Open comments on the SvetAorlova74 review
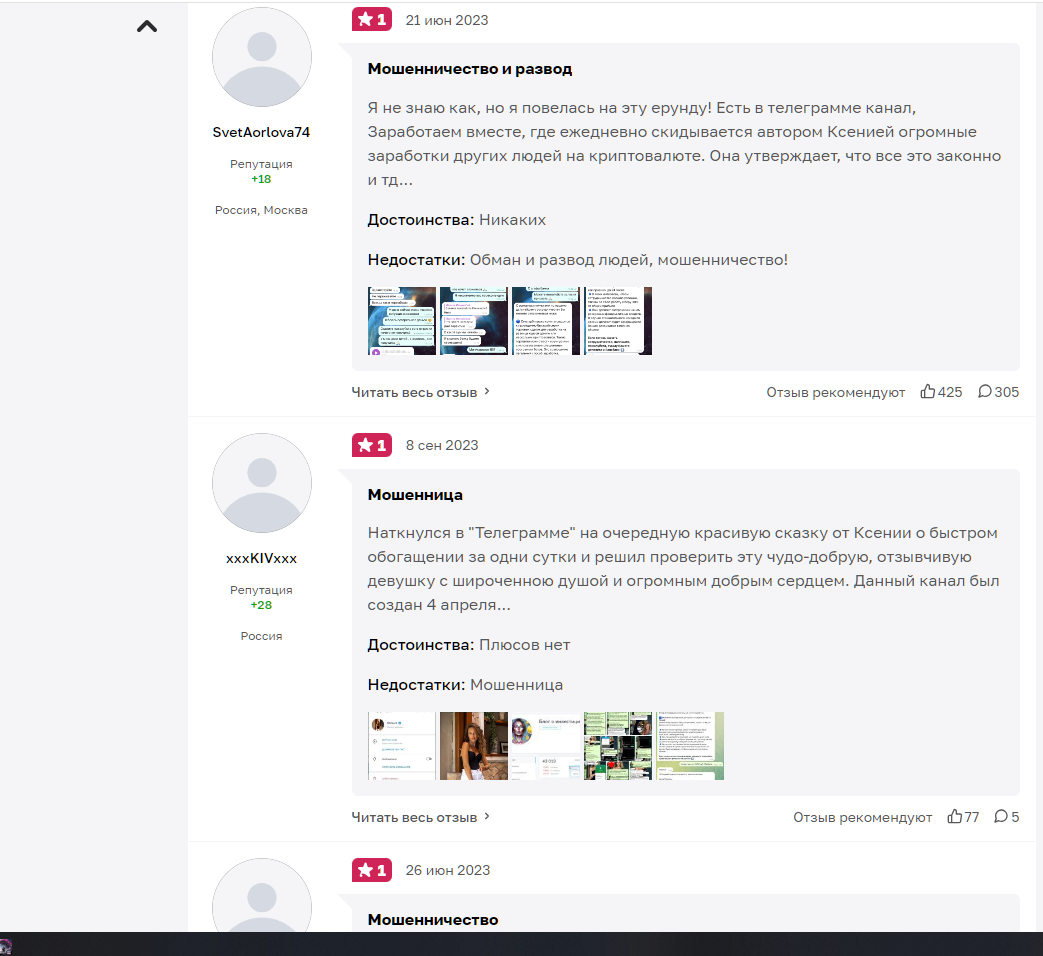Image resolution: width=1043 pixels, height=956 pixels. click(x=985, y=392)
